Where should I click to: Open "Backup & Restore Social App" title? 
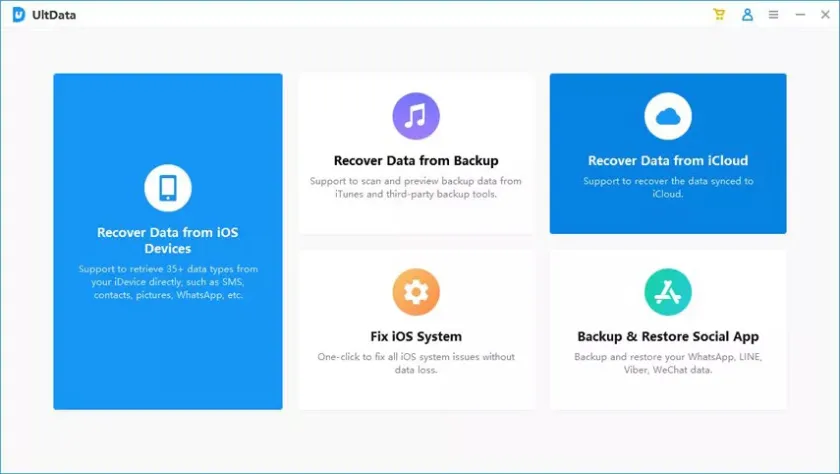click(668, 337)
